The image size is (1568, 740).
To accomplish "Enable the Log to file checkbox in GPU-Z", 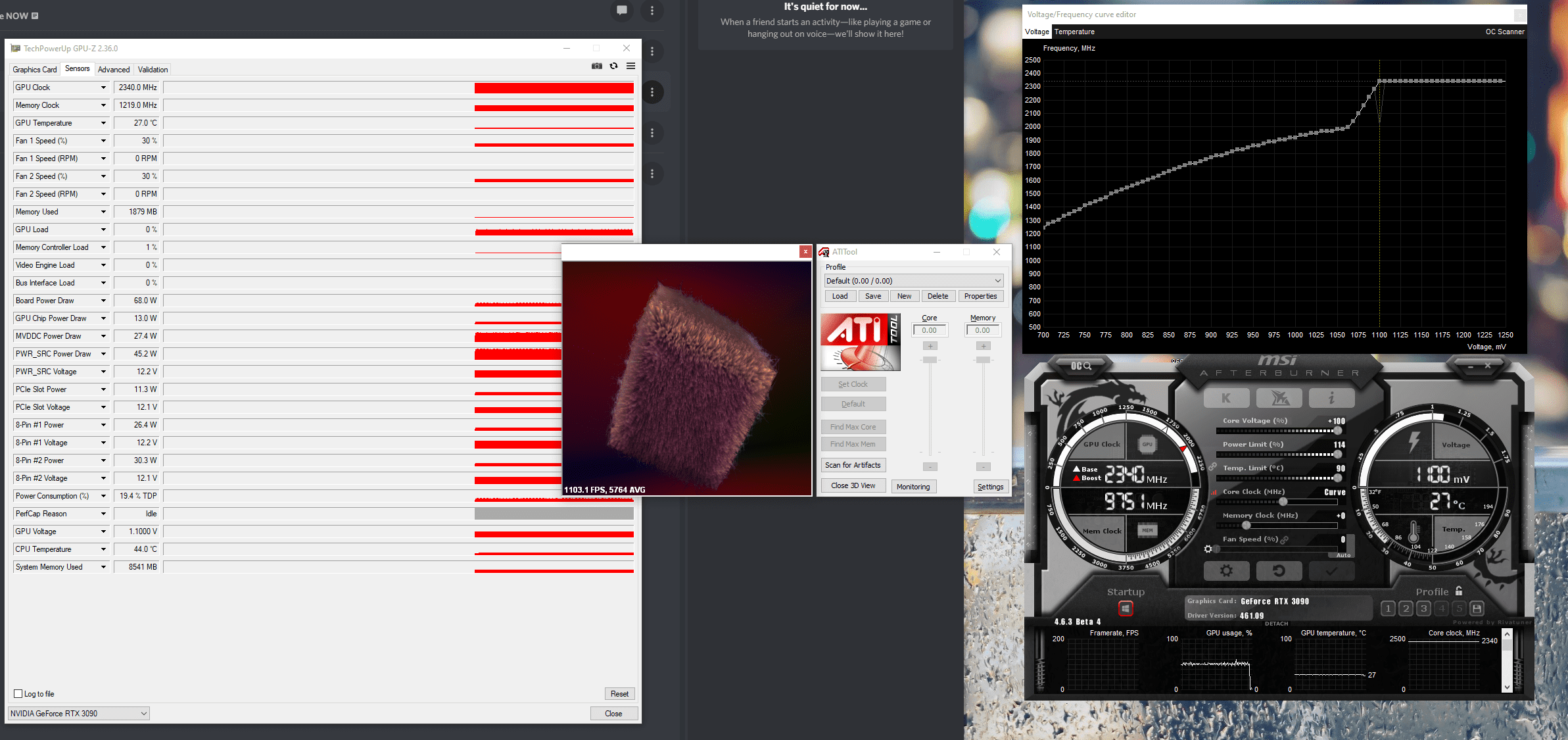I will point(18,693).
